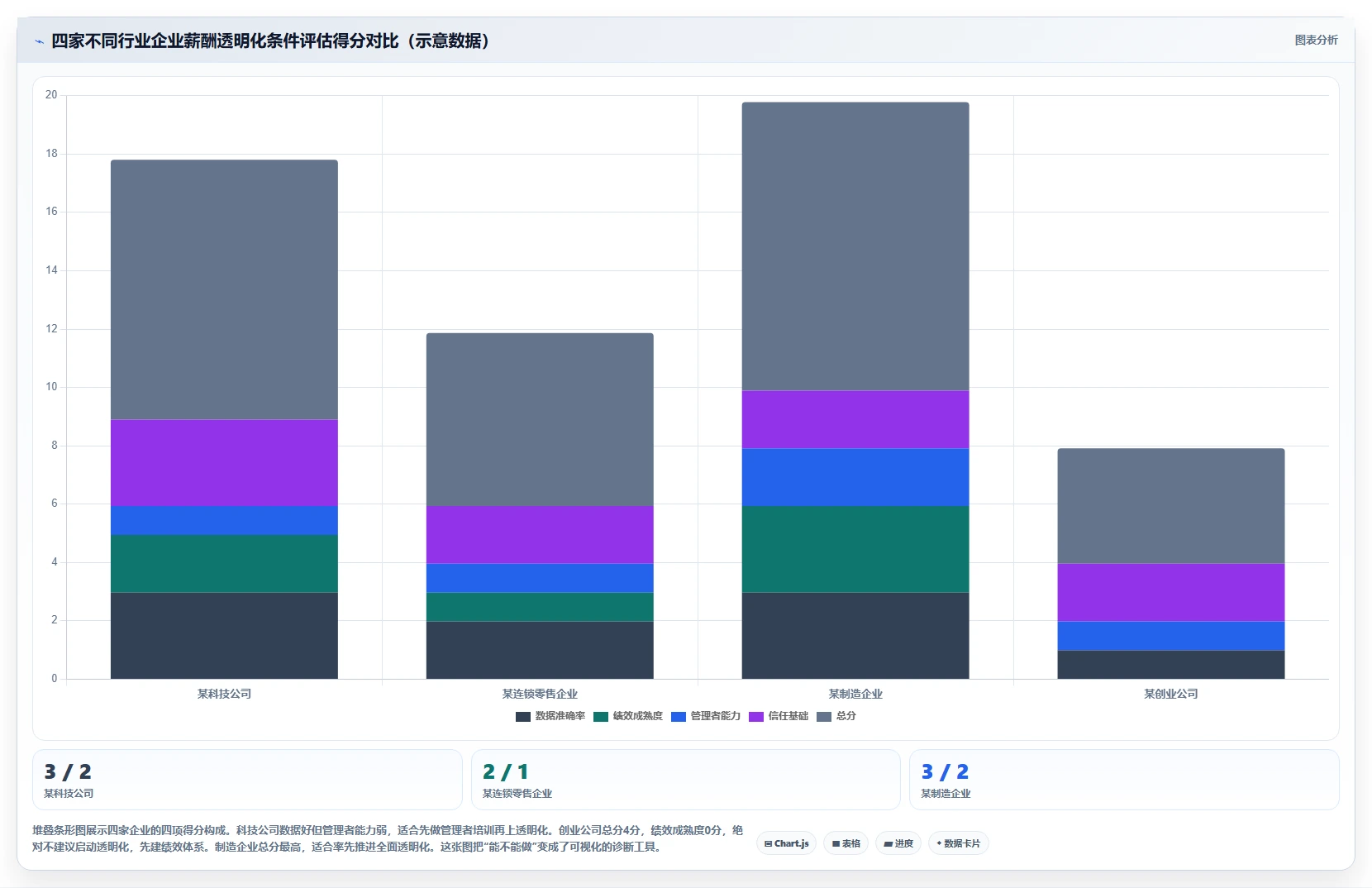Click the purple segment of 某创业公司 bar
This screenshot has height=888, width=1372.
pyautogui.click(x=1171, y=592)
